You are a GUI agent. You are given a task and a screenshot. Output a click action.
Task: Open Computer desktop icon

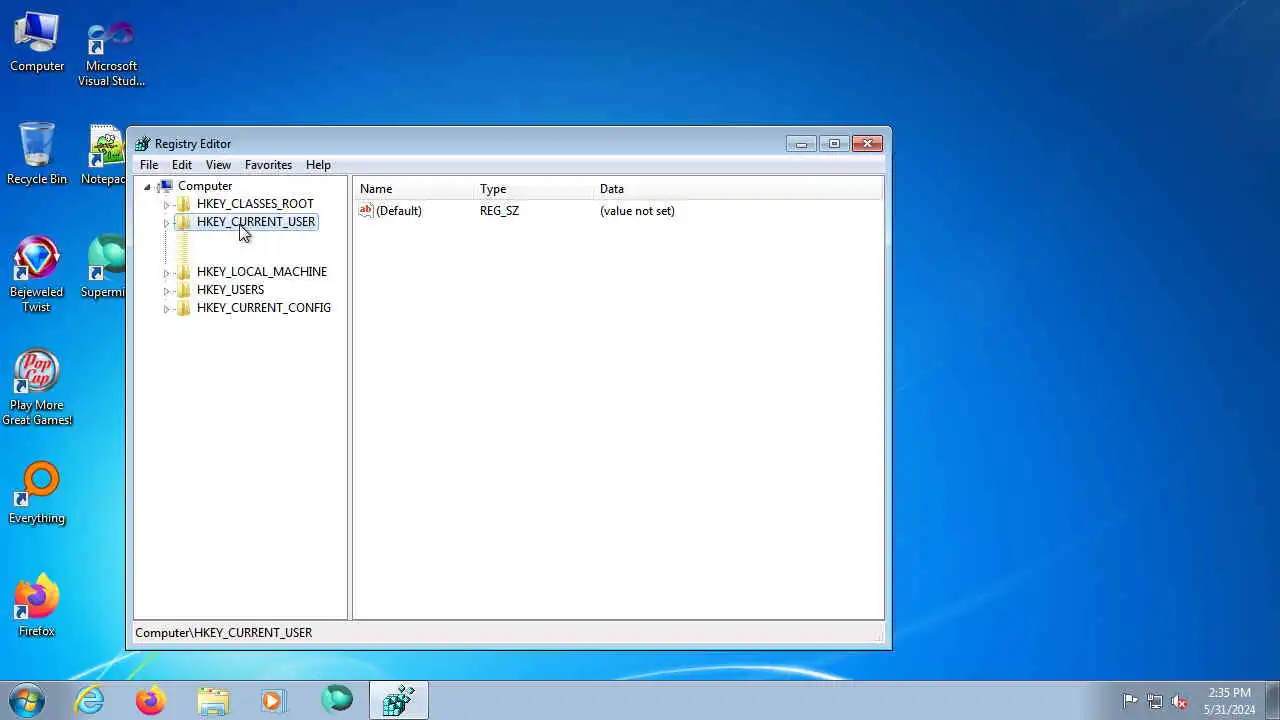(x=37, y=42)
